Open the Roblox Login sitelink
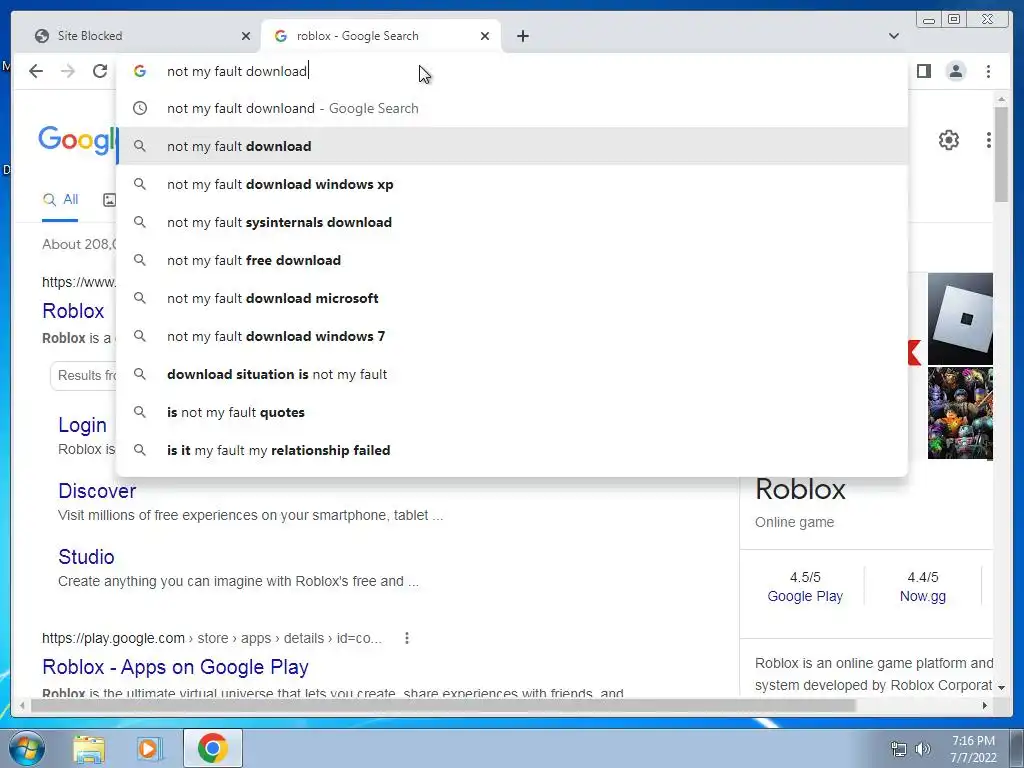This screenshot has width=1024, height=768. point(82,425)
